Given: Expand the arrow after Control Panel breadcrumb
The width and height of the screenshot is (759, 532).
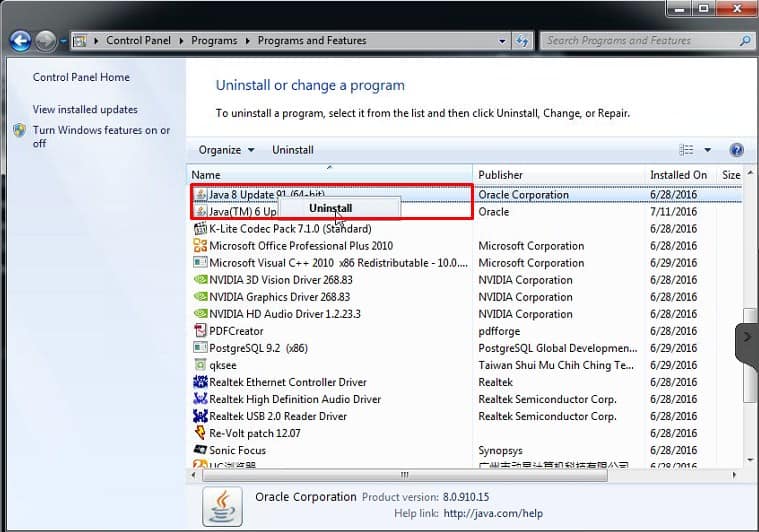Looking at the screenshot, I should pyautogui.click(x=181, y=41).
